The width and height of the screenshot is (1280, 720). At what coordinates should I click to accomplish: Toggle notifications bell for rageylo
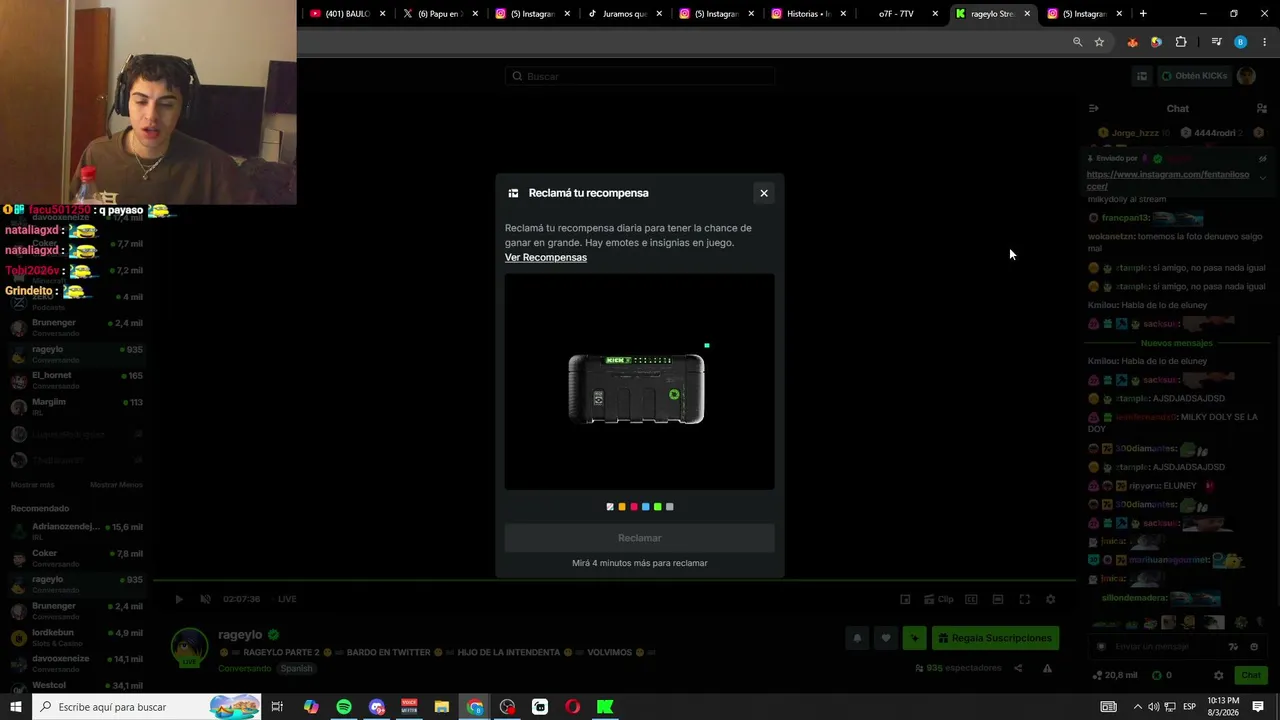click(x=857, y=638)
